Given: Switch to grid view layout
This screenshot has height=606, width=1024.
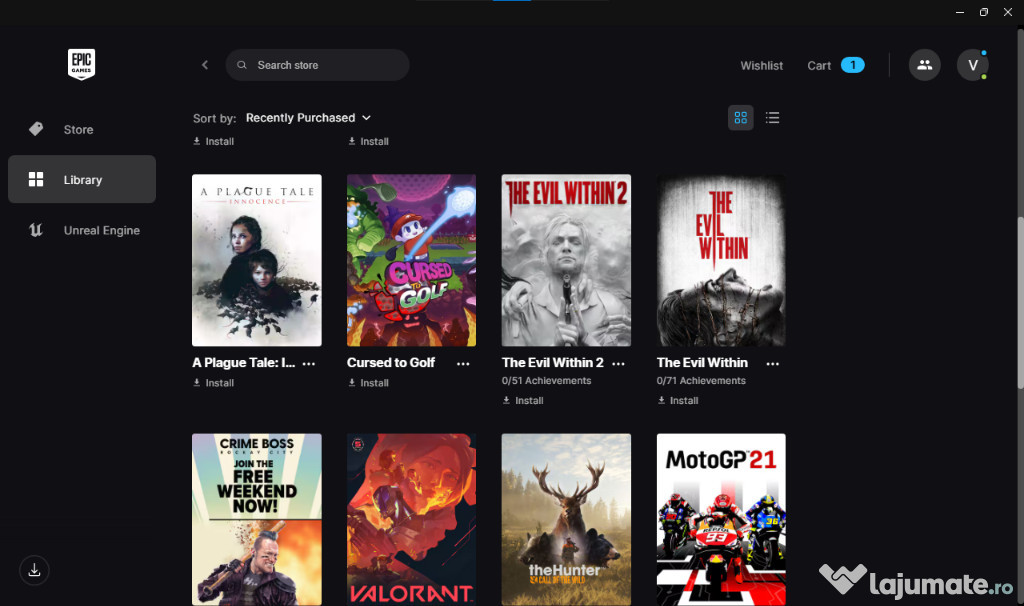Looking at the screenshot, I should tap(741, 118).
